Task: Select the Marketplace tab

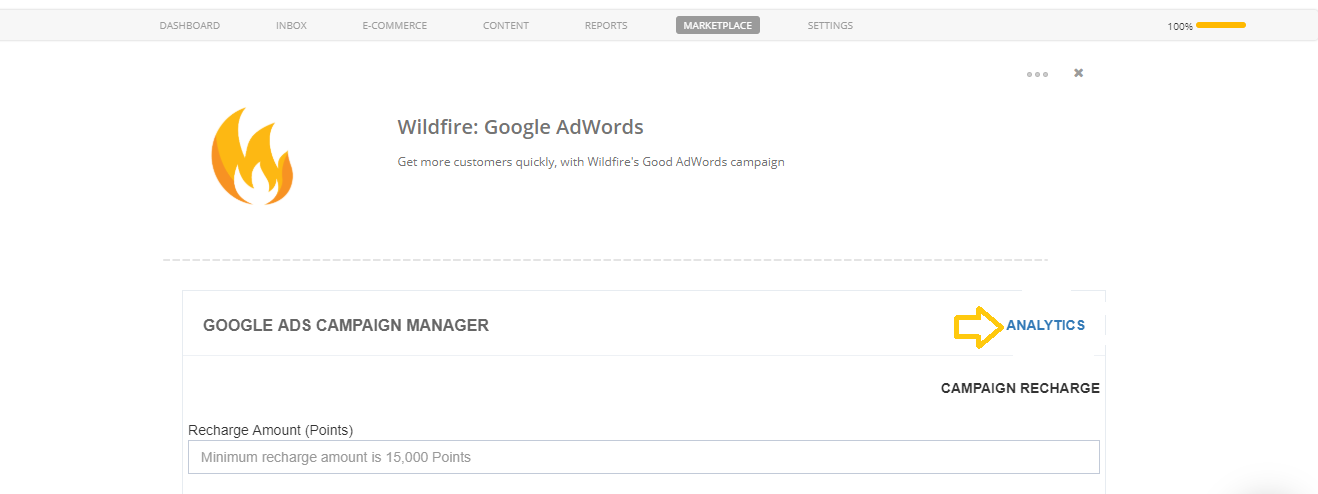Action: tap(717, 26)
